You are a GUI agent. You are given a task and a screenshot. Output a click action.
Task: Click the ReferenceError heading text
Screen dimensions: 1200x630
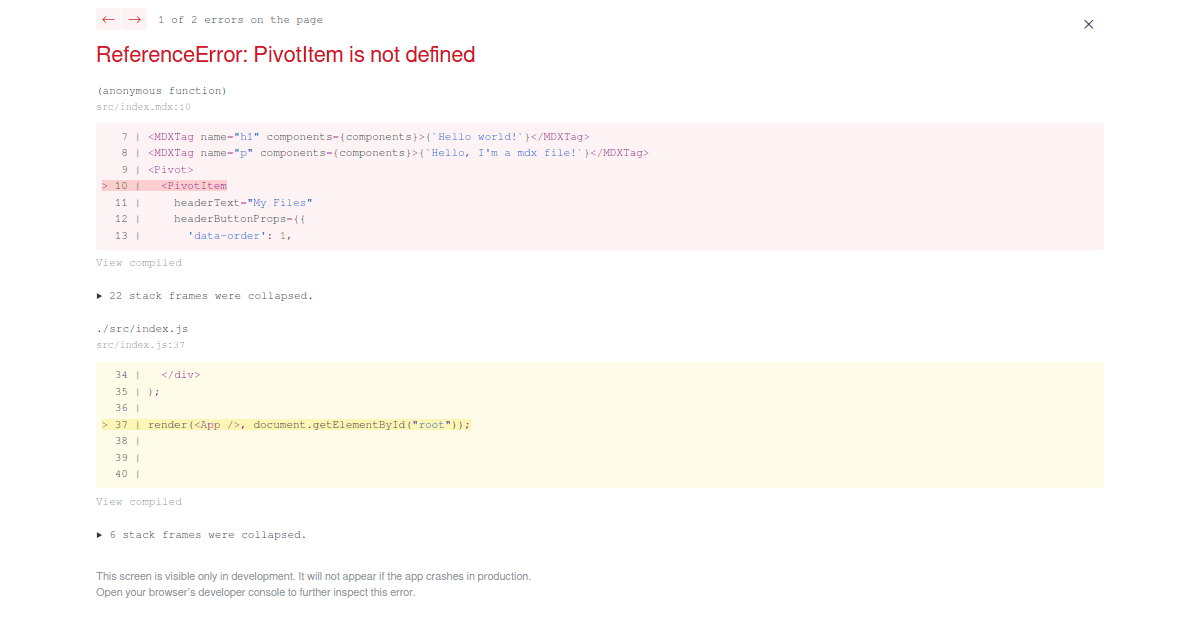(x=285, y=55)
